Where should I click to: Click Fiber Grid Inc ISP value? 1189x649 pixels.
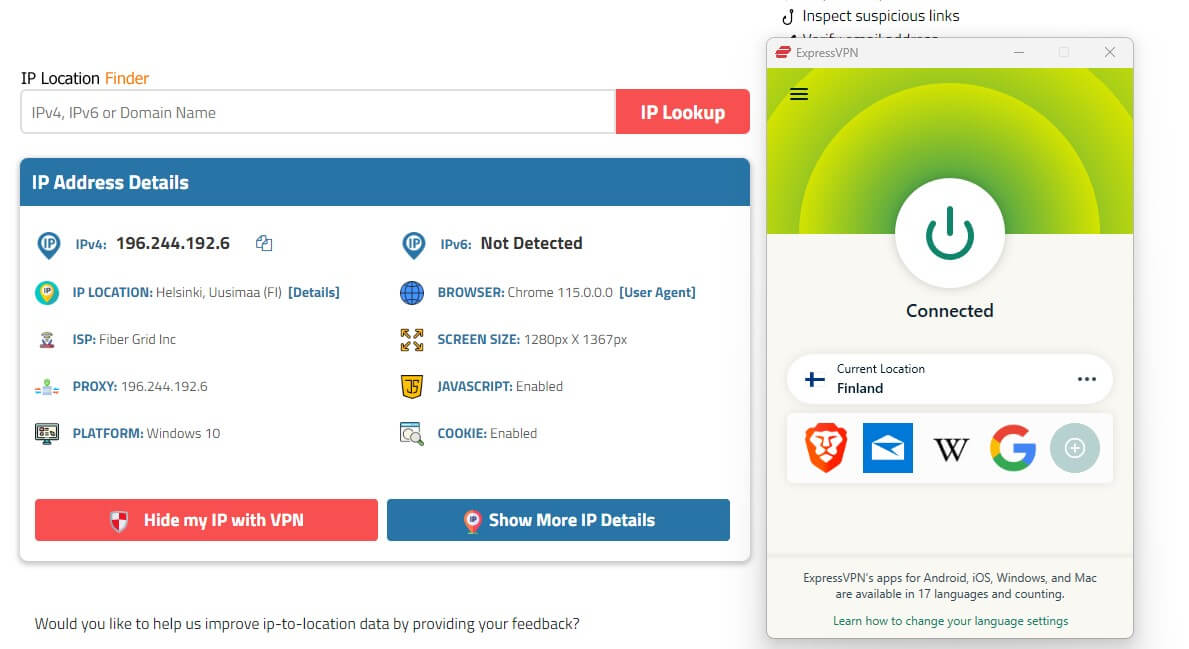click(x=137, y=340)
